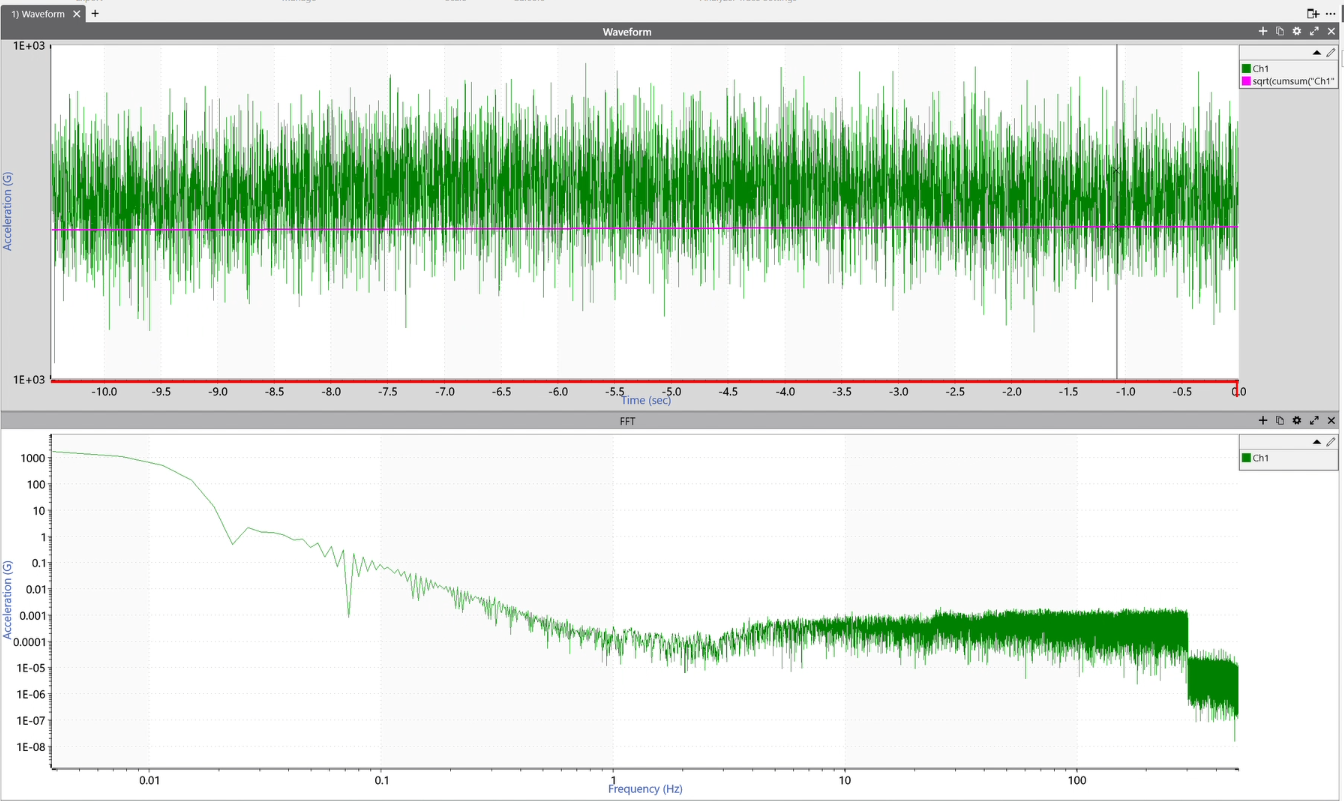The image size is (1344, 801).
Task: Click the Time (sec) axis label
Action: pyautogui.click(x=646, y=401)
